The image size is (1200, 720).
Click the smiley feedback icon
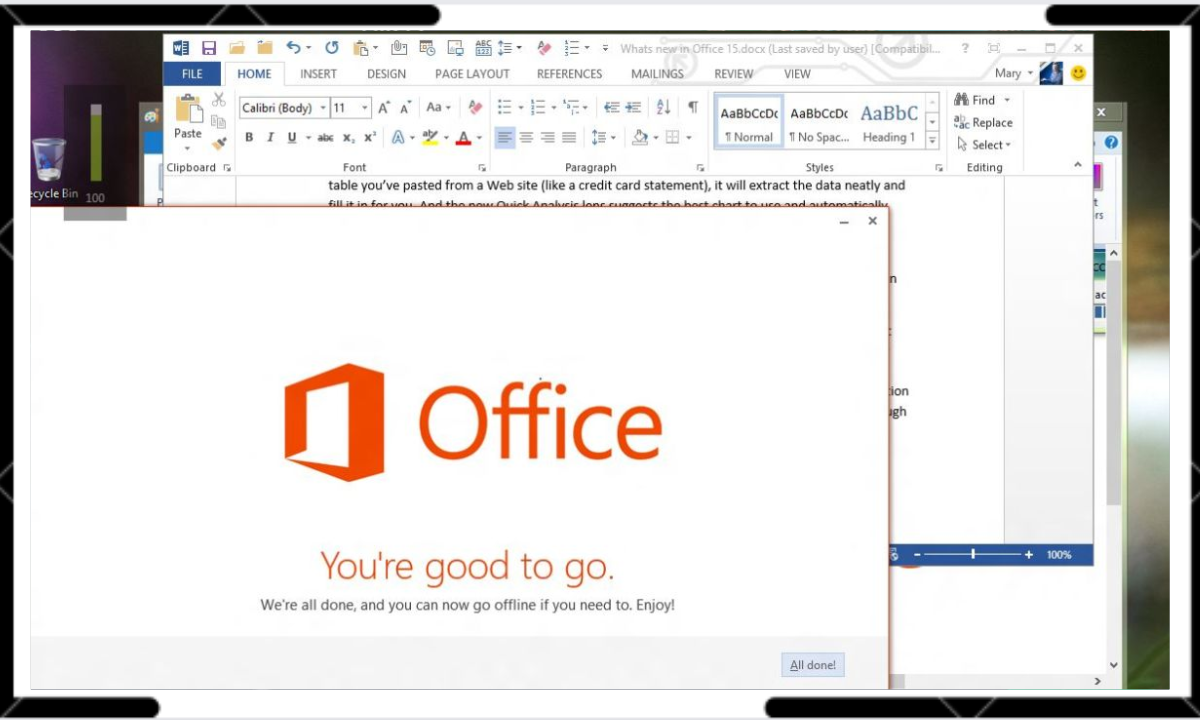[x=1078, y=73]
